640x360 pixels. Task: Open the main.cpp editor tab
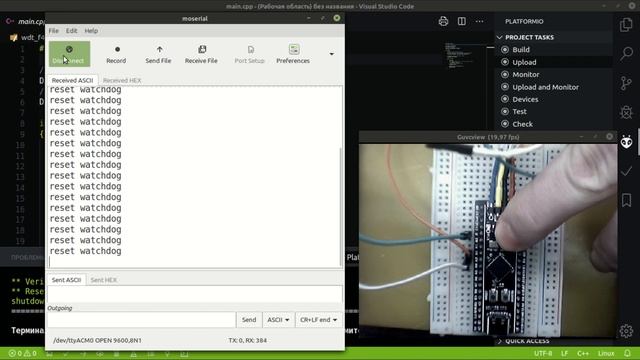point(25,21)
